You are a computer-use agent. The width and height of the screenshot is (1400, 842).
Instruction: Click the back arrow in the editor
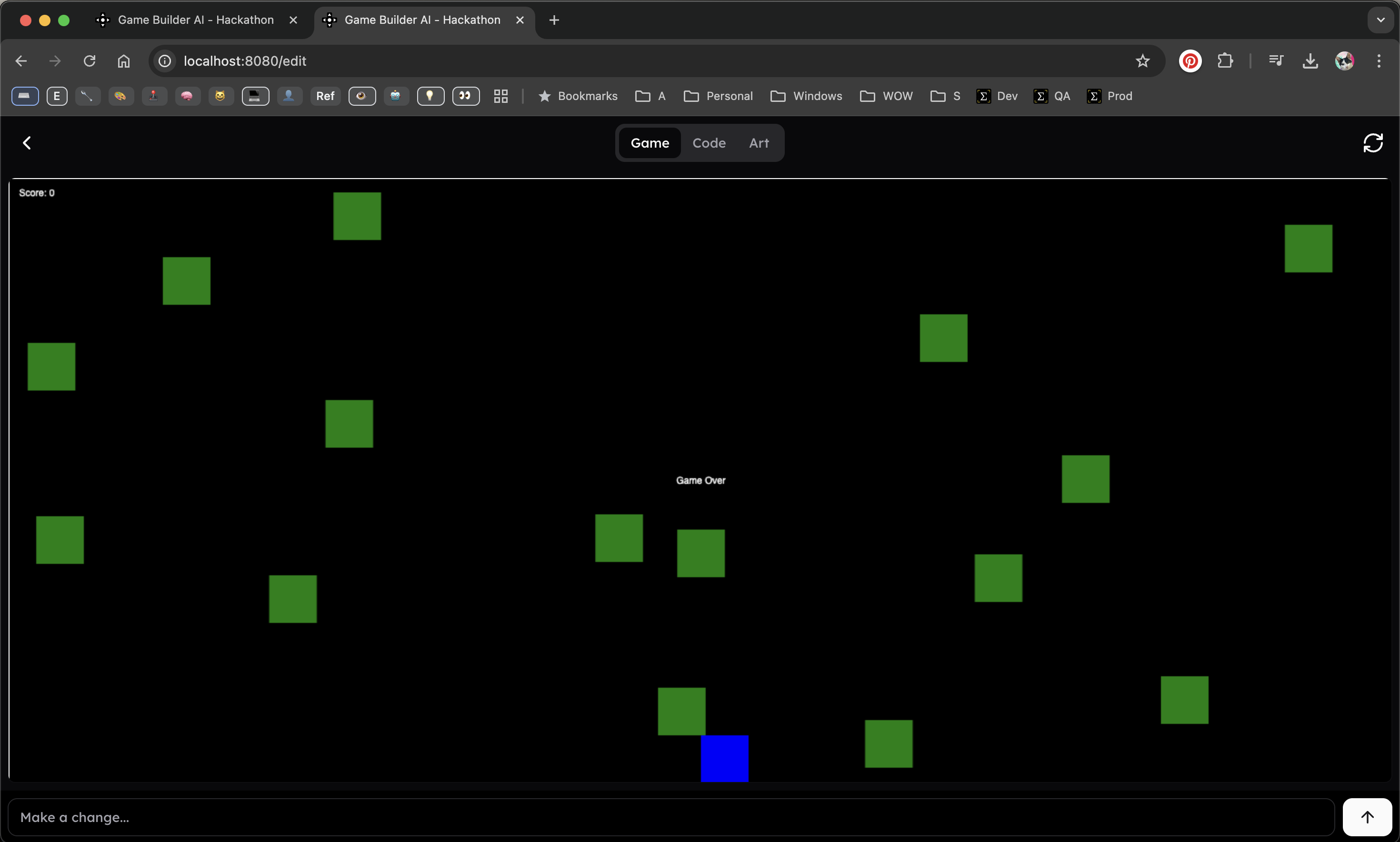[27, 143]
